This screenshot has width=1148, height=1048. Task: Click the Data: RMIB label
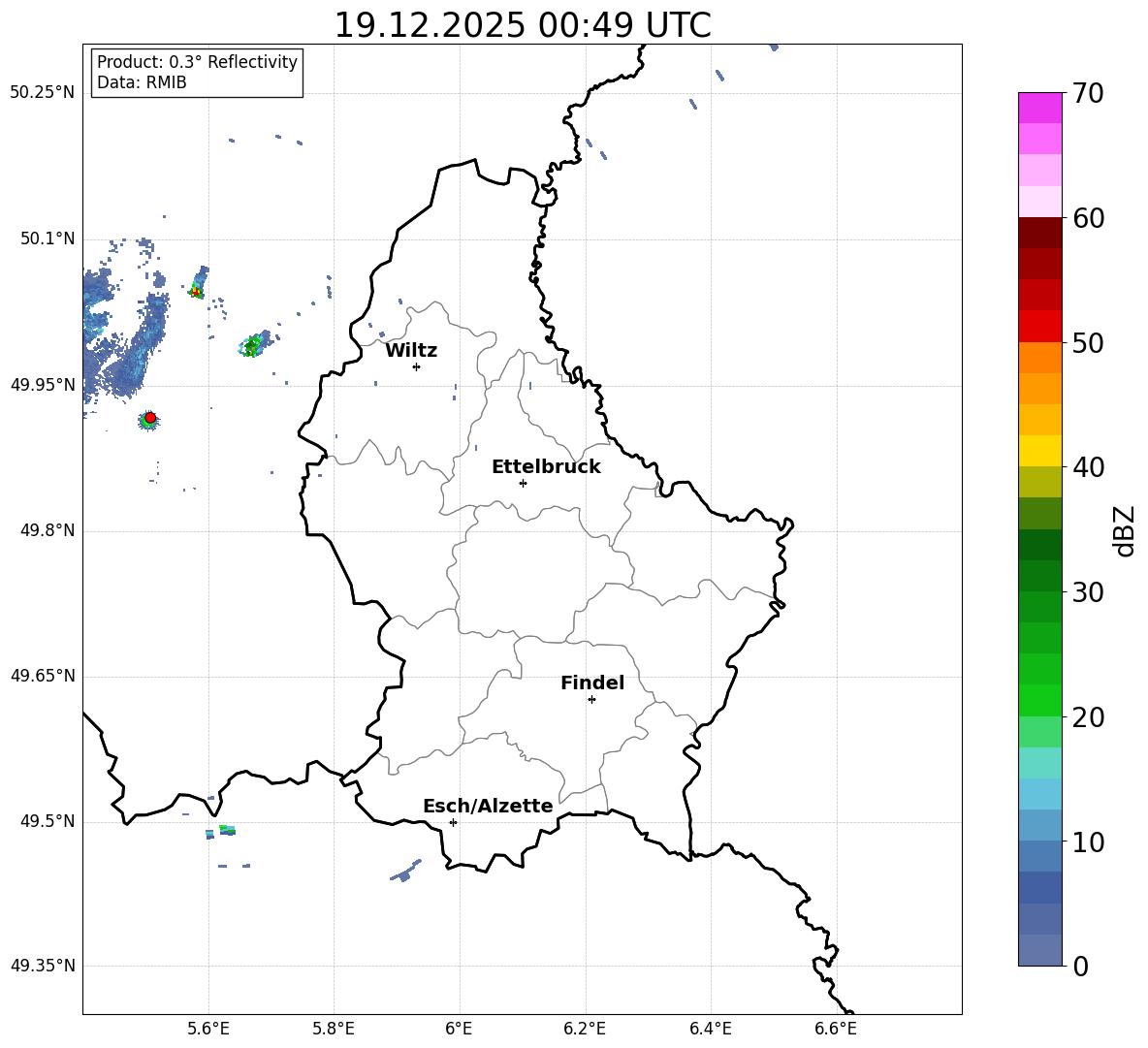click(142, 82)
